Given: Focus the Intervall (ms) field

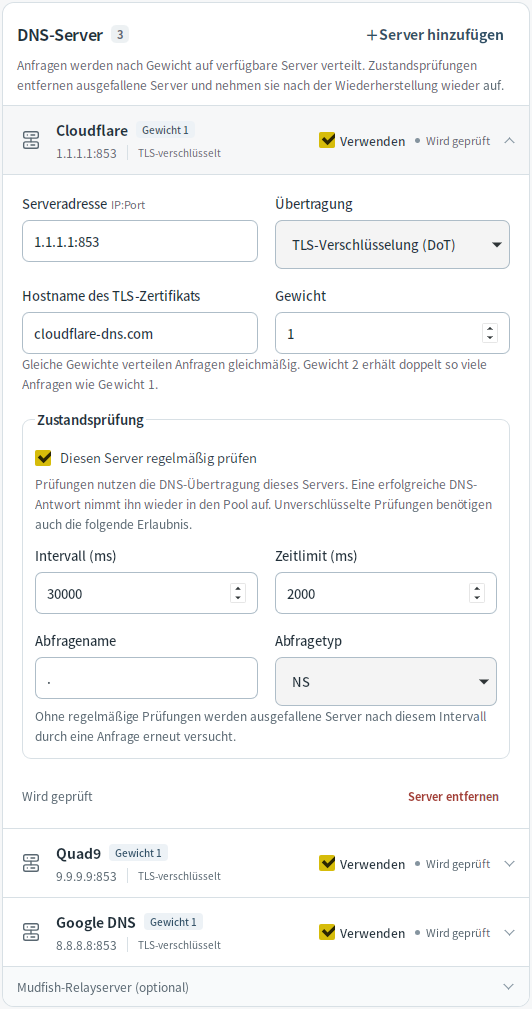Looking at the screenshot, I should [146, 593].
